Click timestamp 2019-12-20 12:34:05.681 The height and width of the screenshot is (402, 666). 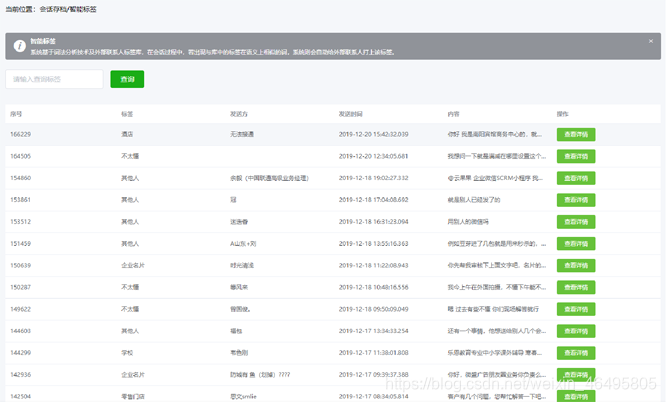pos(373,156)
